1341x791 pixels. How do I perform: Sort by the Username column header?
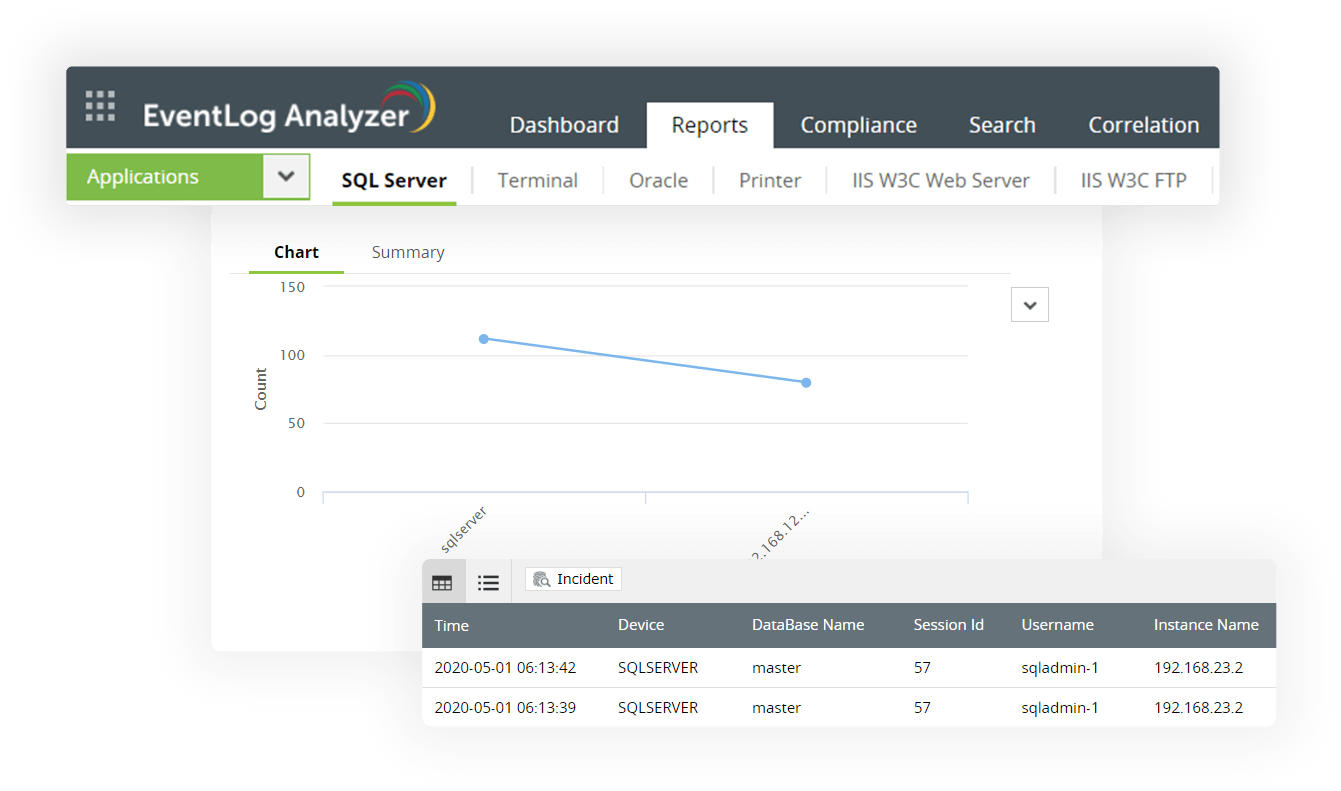pyautogui.click(x=1058, y=625)
